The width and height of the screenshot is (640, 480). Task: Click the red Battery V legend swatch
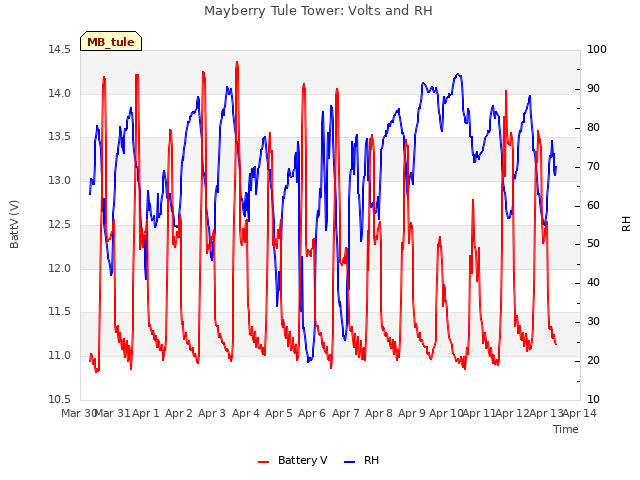click(264, 462)
